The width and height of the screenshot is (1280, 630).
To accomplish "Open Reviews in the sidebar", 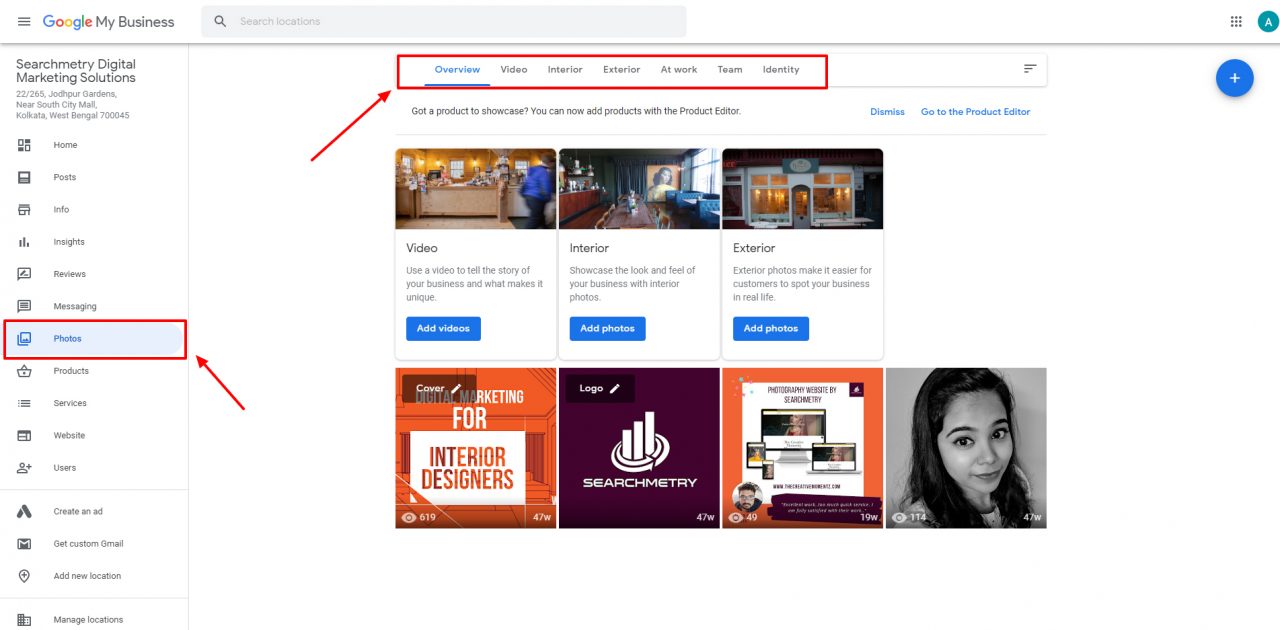I will point(70,274).
